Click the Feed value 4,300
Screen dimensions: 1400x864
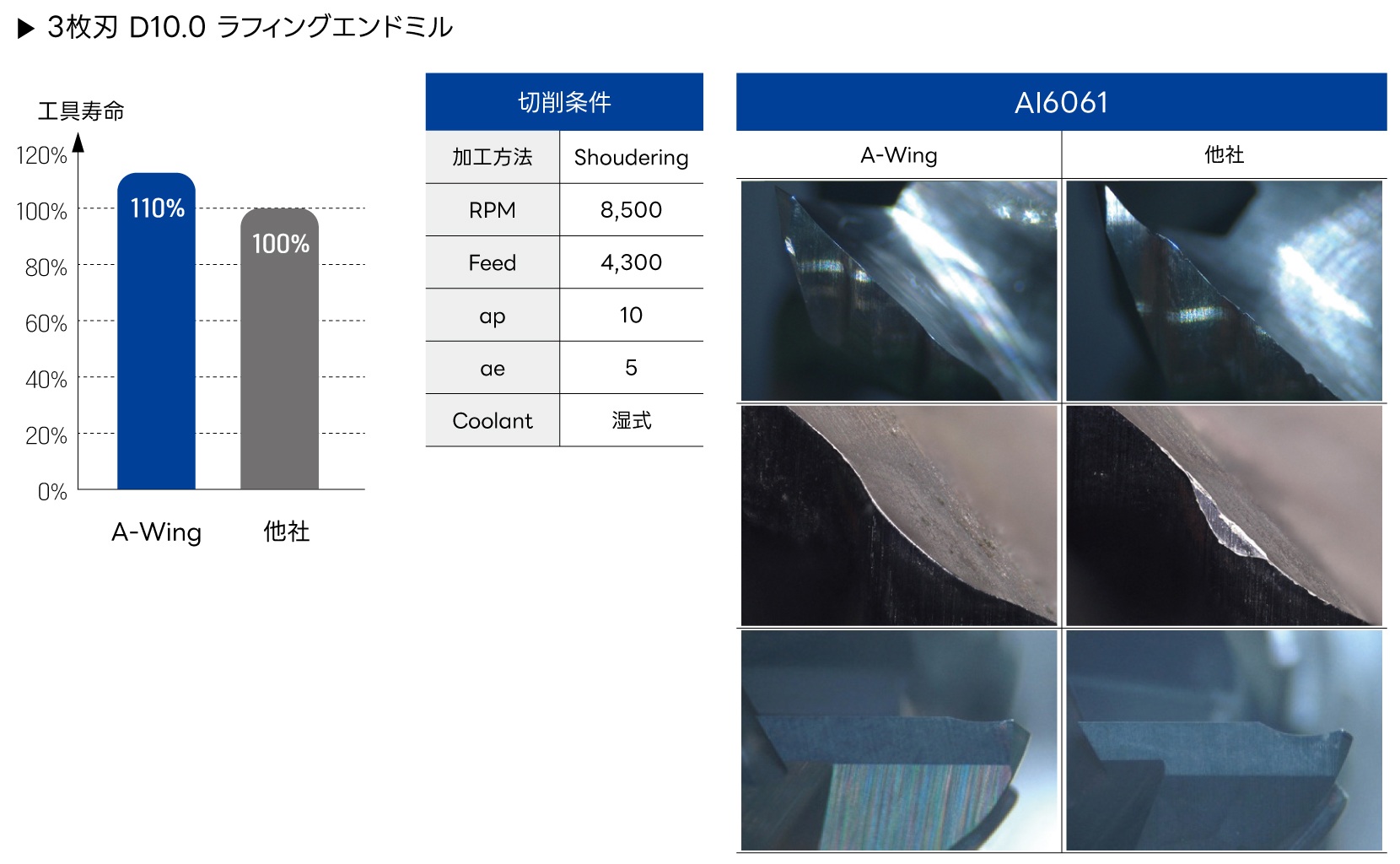631,262
